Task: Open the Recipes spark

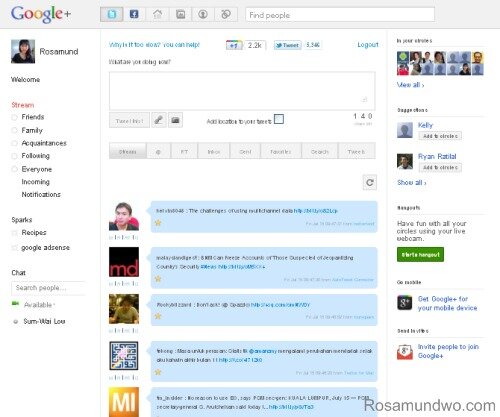Action: pyautogui.click(x=34, y=233)
